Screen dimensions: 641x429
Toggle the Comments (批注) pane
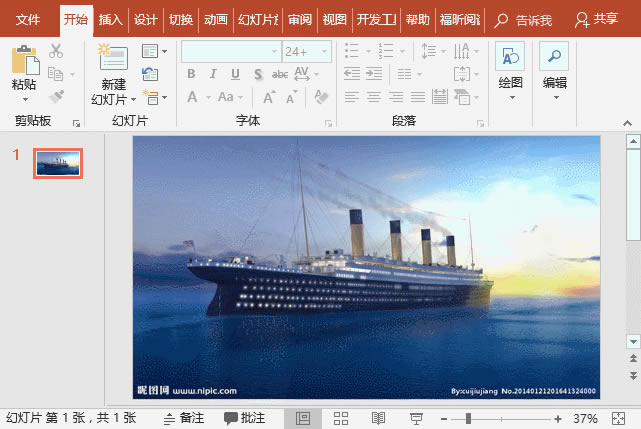pos(244,417)
